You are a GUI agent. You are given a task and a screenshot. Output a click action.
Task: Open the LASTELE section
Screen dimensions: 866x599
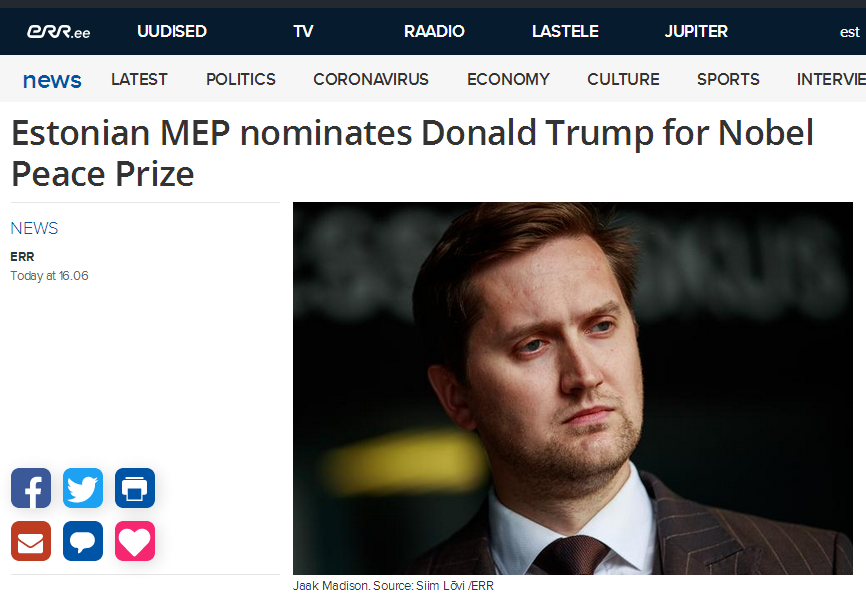tap(565, 32)
